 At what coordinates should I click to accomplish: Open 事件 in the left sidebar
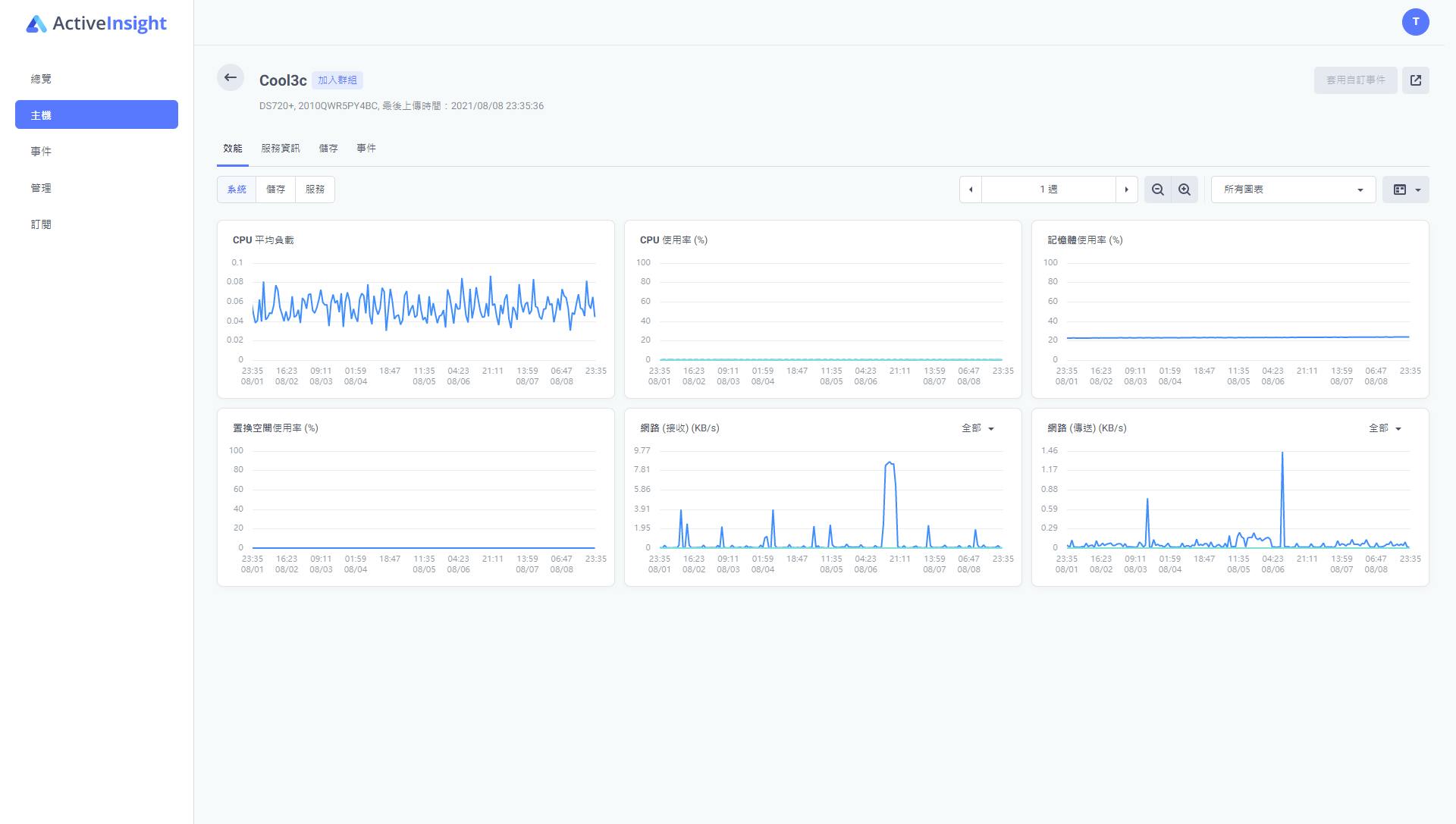(41, 152)
